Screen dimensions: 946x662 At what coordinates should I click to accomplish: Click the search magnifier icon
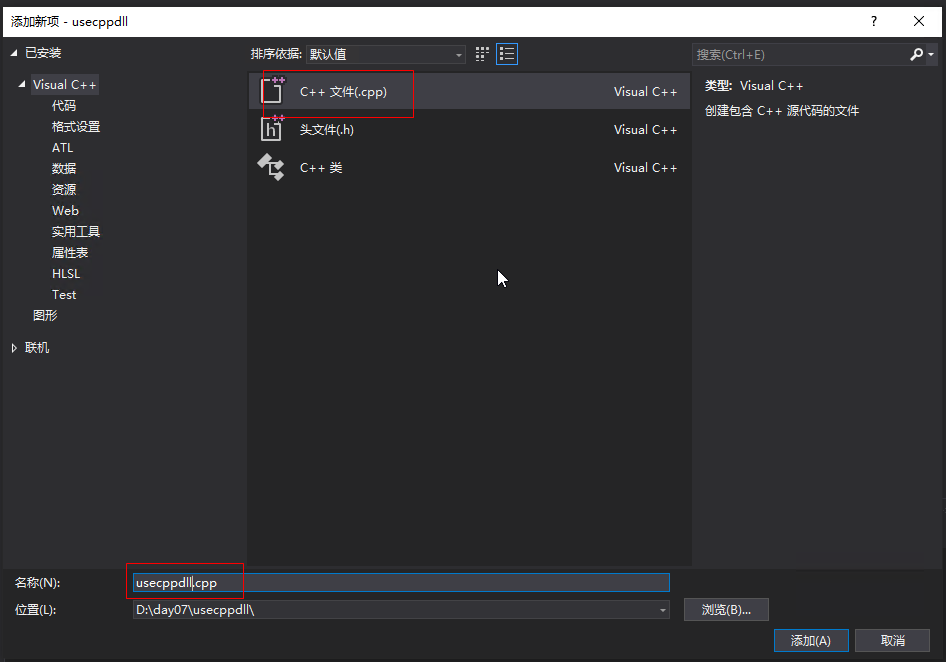[916, 55]
